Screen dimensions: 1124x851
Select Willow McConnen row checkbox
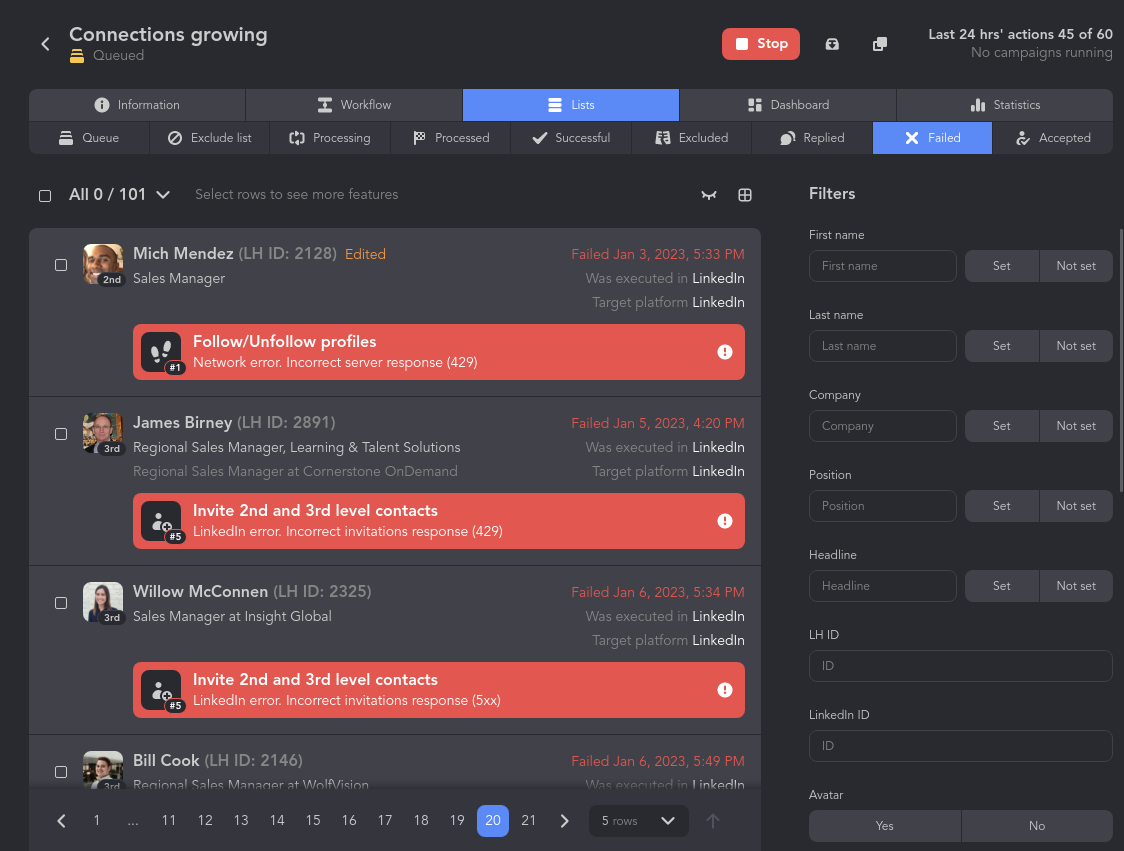coord(61,604)
